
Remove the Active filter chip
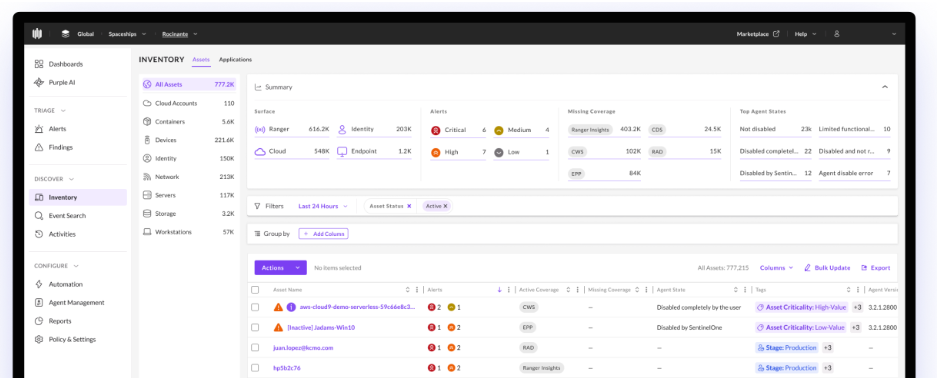click(x=445, y=206)
